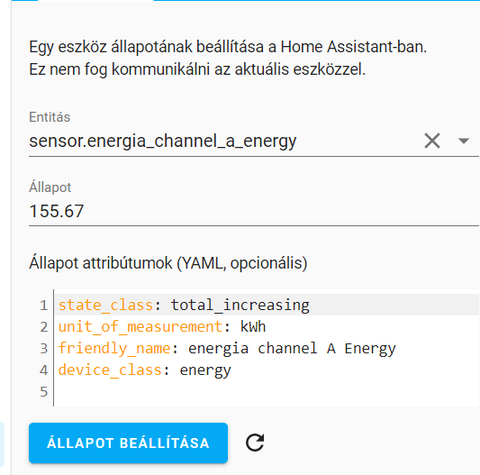The width and height of the screenshot is (480, 475).
Task: Expand the Entitás dropdown arrow
Action: pyautogui.click(x=464, y=141)
